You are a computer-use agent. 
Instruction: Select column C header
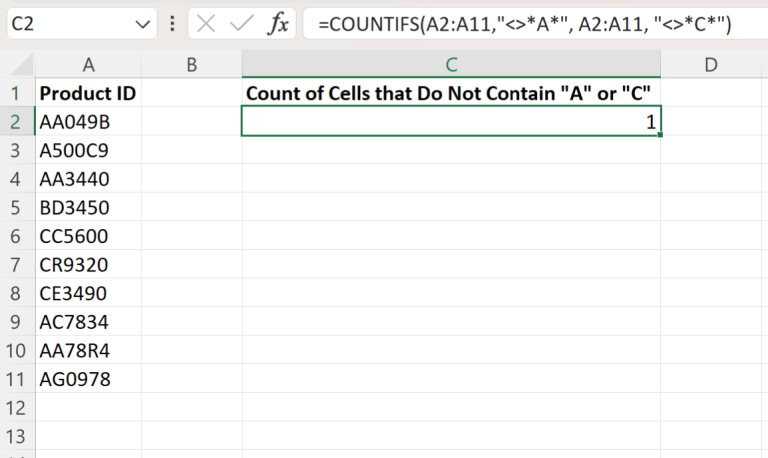click(451, 65)
